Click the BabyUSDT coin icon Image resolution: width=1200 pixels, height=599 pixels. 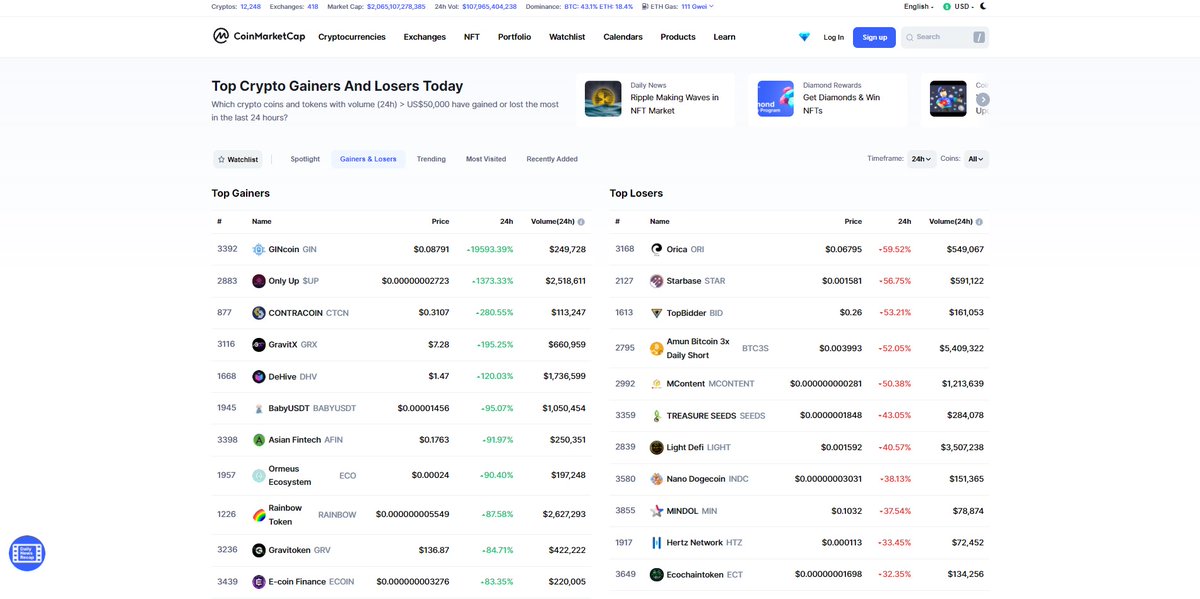[x=259, y=408]
